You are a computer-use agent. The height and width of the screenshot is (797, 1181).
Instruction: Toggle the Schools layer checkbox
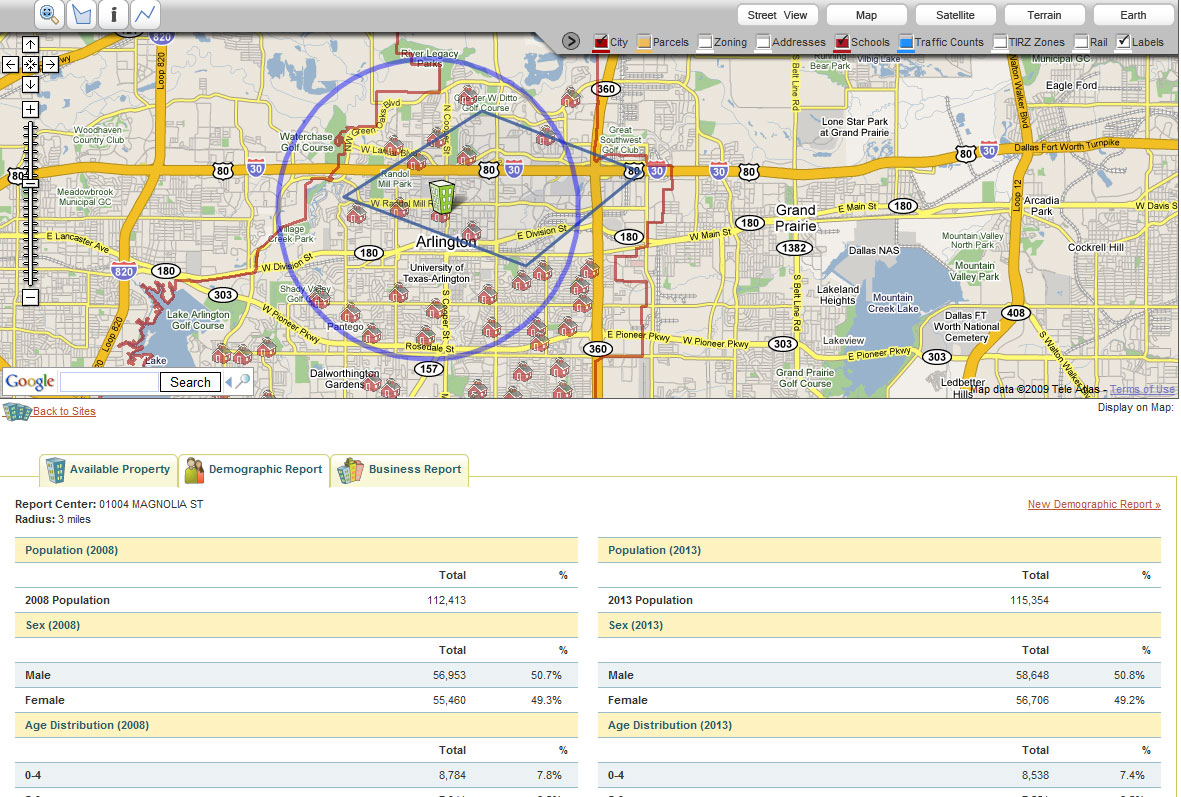pos(842,42)
